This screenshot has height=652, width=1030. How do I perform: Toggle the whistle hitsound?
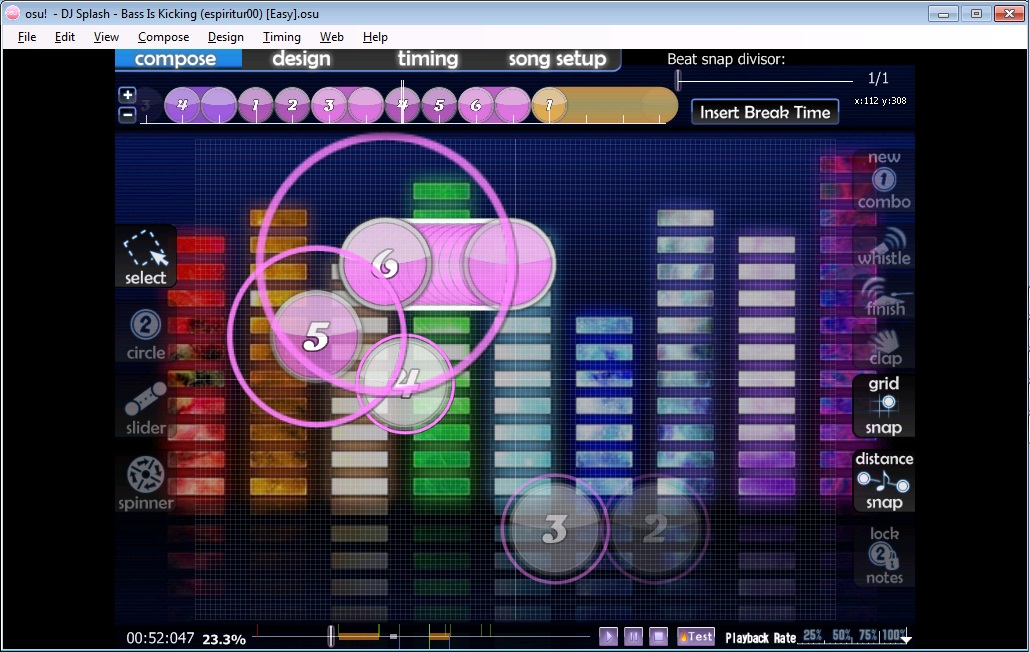tap(884, 248)
